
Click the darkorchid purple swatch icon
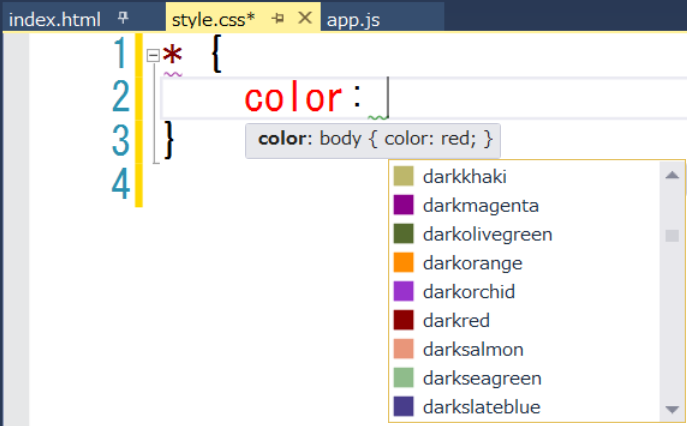point(404,293)
